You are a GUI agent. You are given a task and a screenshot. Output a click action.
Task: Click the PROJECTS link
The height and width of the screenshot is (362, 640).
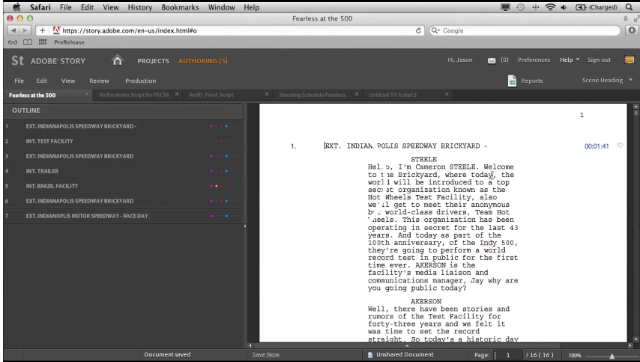coord(153,61)
